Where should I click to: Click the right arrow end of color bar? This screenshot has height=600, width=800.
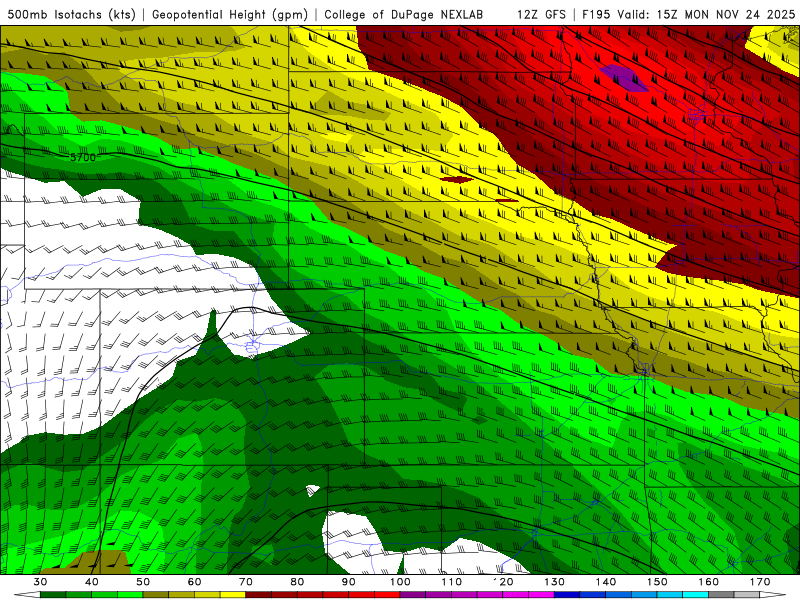pos(773,595)
